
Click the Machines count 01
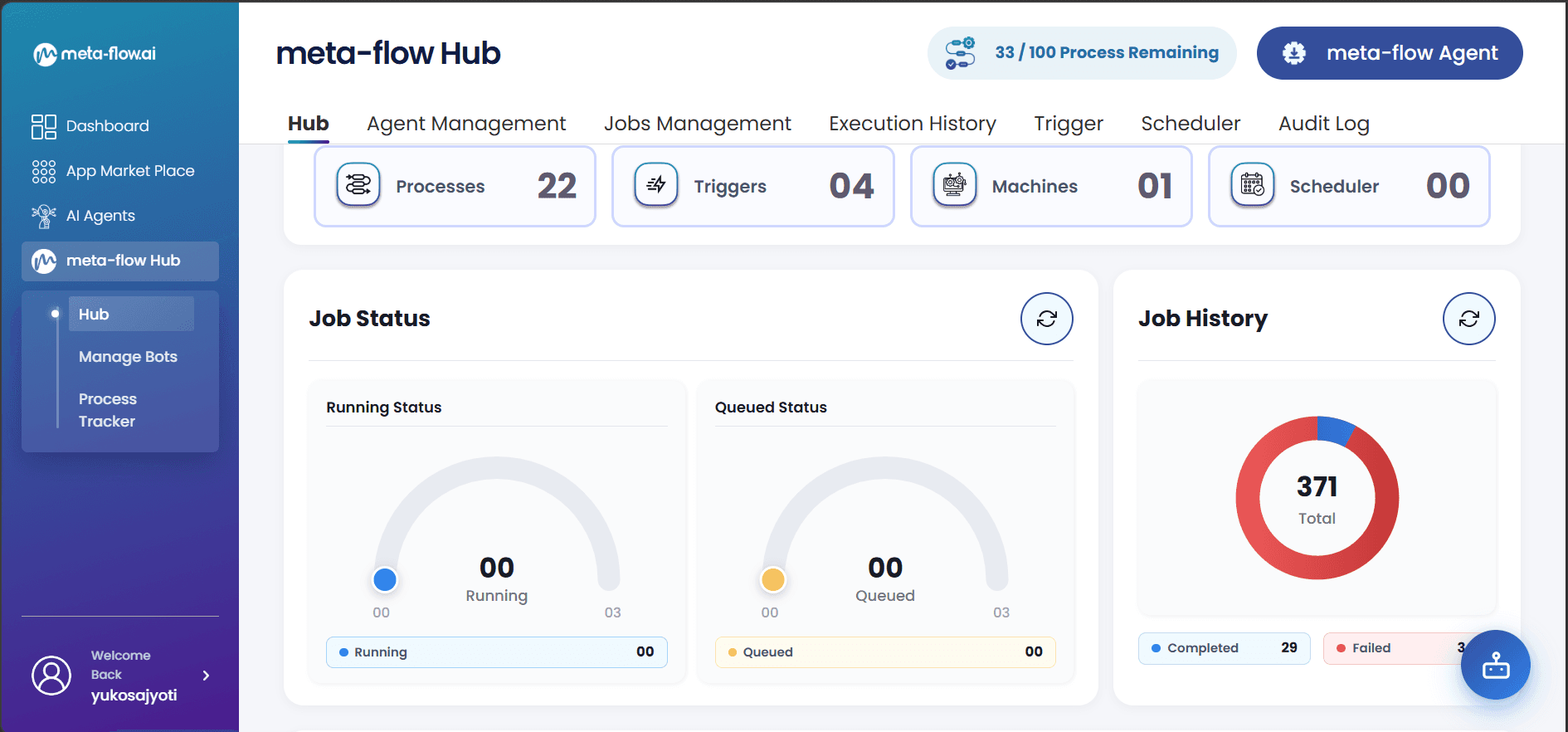(x=1155, y=186)
